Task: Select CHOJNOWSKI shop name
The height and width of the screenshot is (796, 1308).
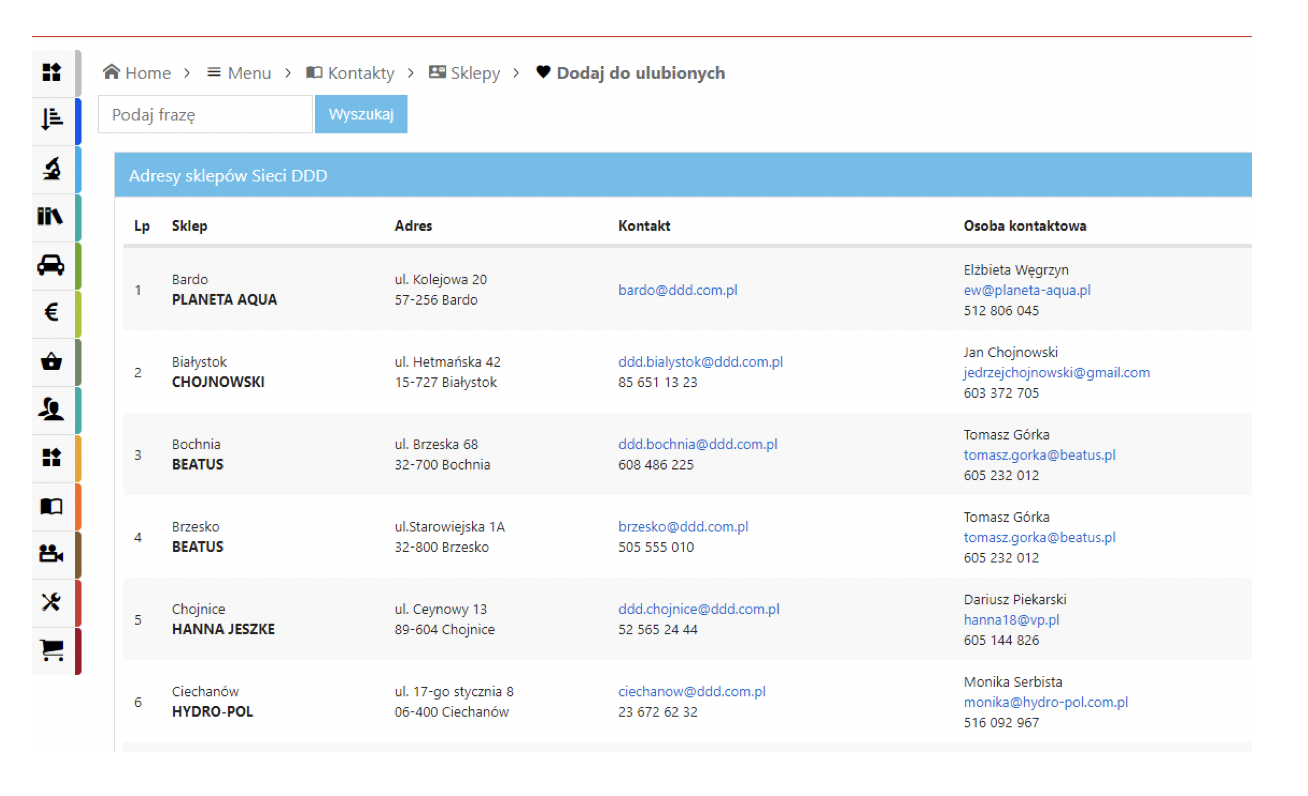Action: [218, 382]
